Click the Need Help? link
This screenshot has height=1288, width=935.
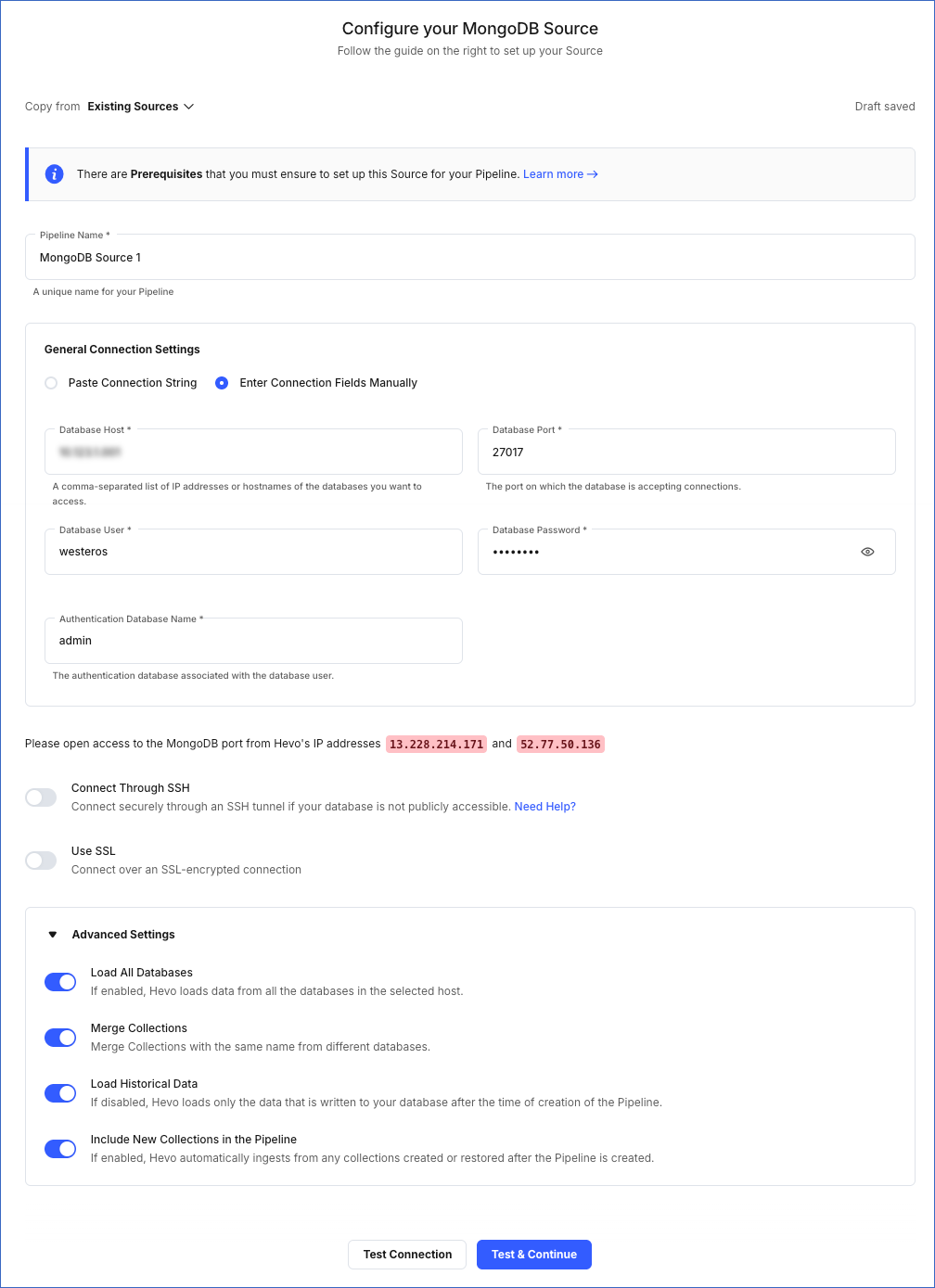(x=544, y=806)
